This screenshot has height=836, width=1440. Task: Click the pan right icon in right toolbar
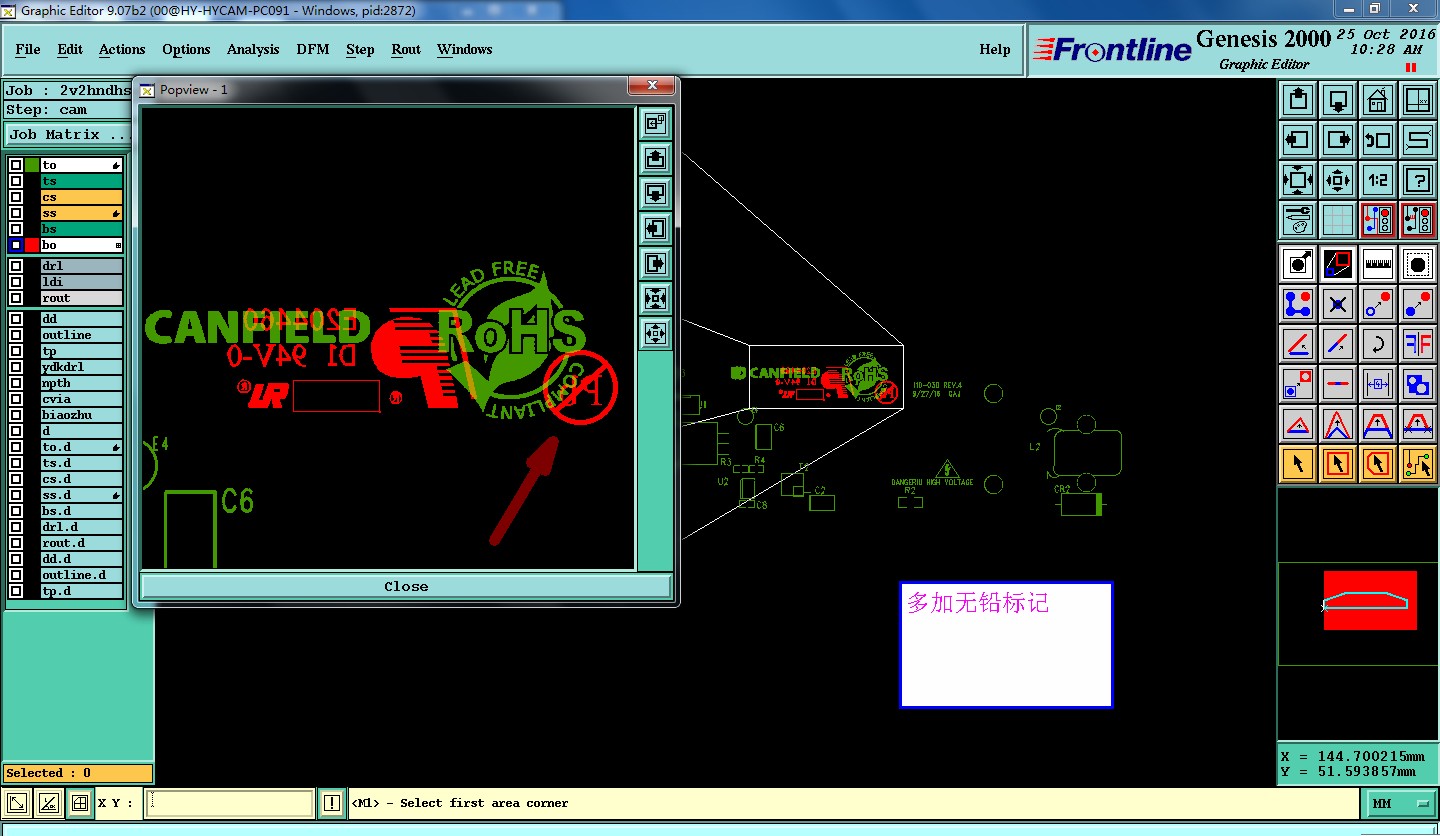[1338, 140]
